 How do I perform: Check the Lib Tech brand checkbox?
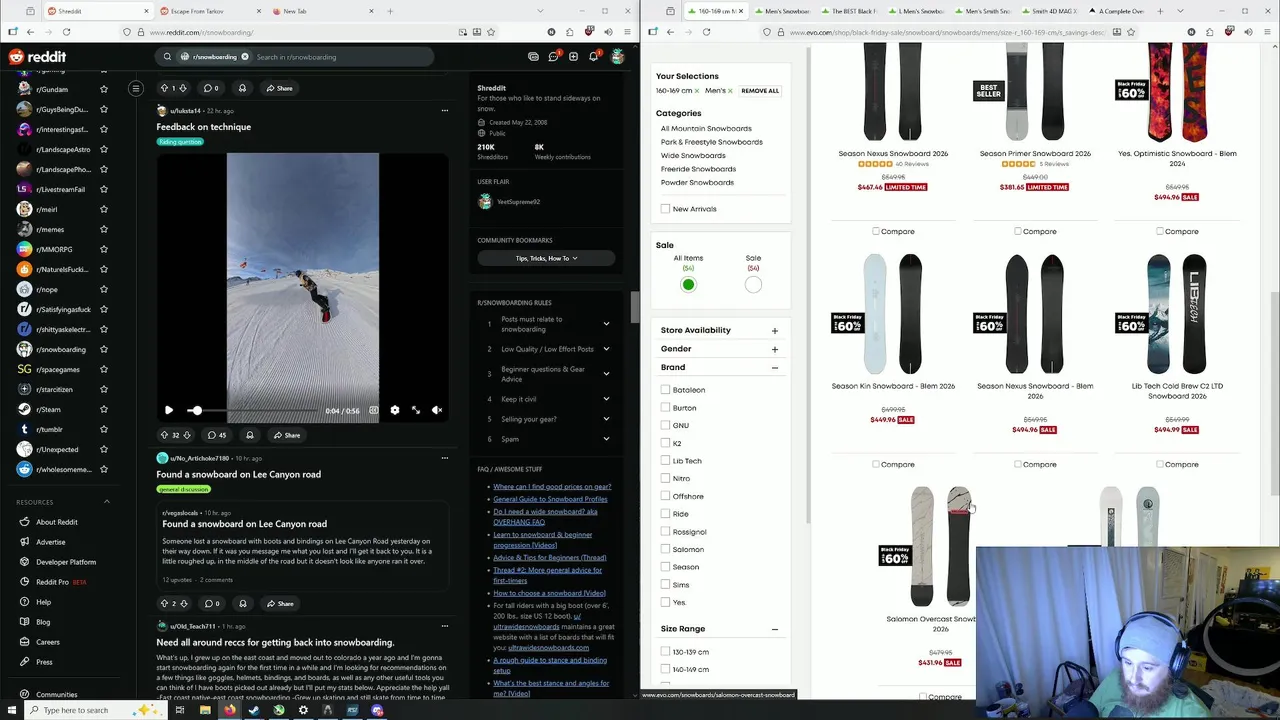(x=665, y=461)
